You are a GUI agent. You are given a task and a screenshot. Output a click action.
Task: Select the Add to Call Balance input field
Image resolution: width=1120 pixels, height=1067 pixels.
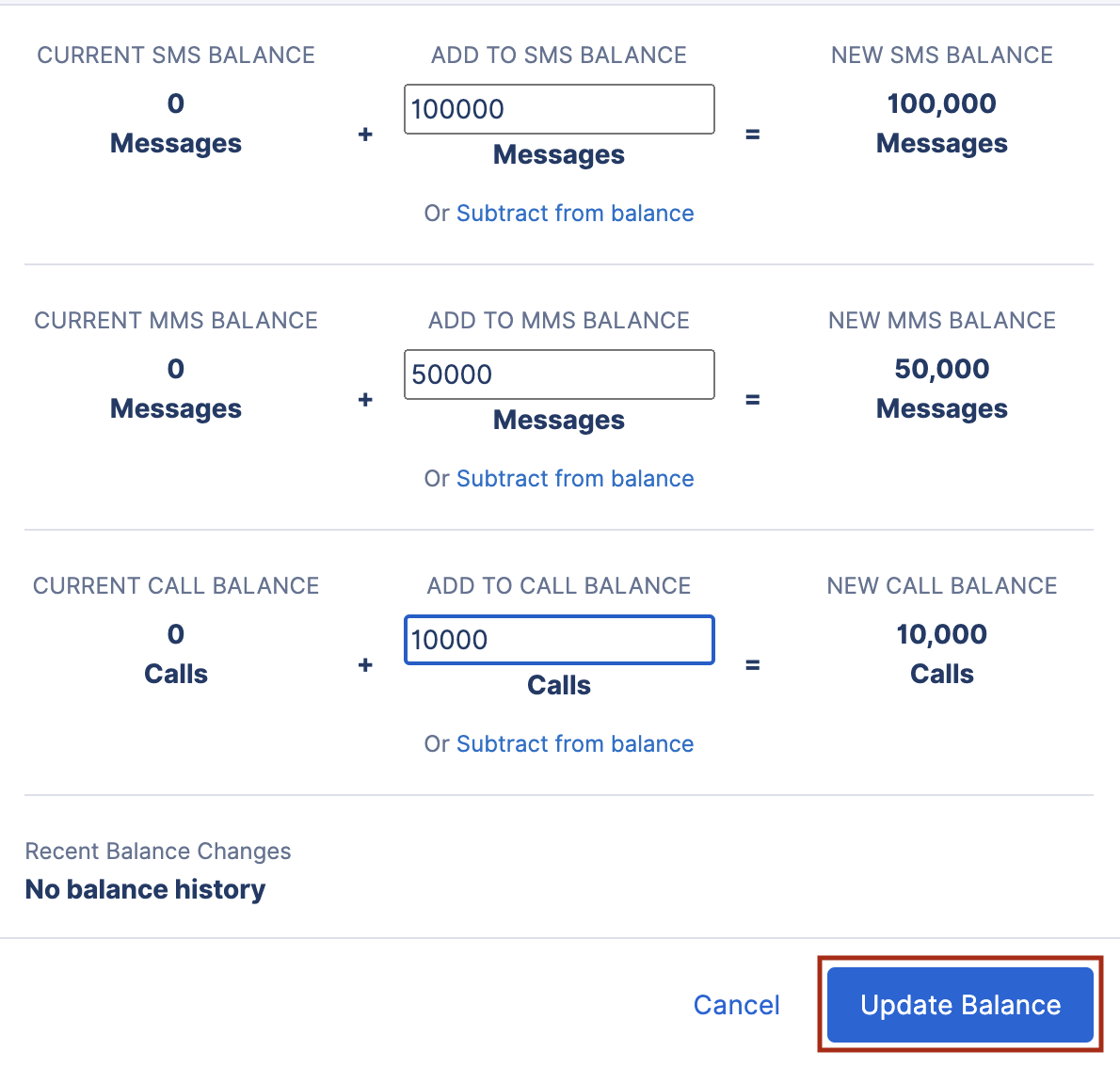(559, 640)
